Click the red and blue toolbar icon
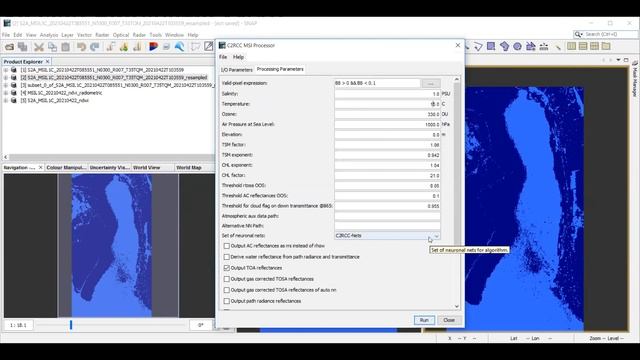The height and width of the screenshot is (360, 640). (153, 47)
